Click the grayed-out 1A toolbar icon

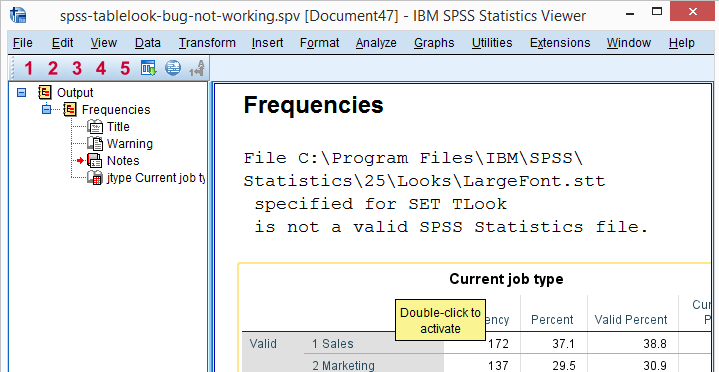198,68
